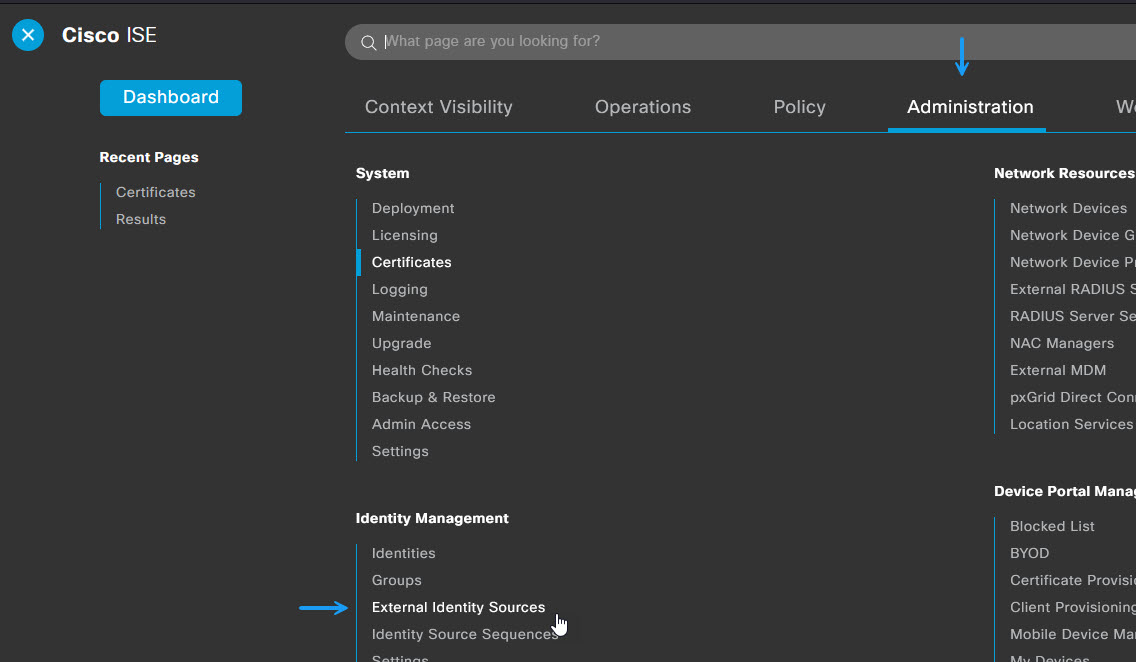The height and width of the screenshot is (662, 1136).
Task: Open Client Provisioning
Action: click(x=1072, y=607)
